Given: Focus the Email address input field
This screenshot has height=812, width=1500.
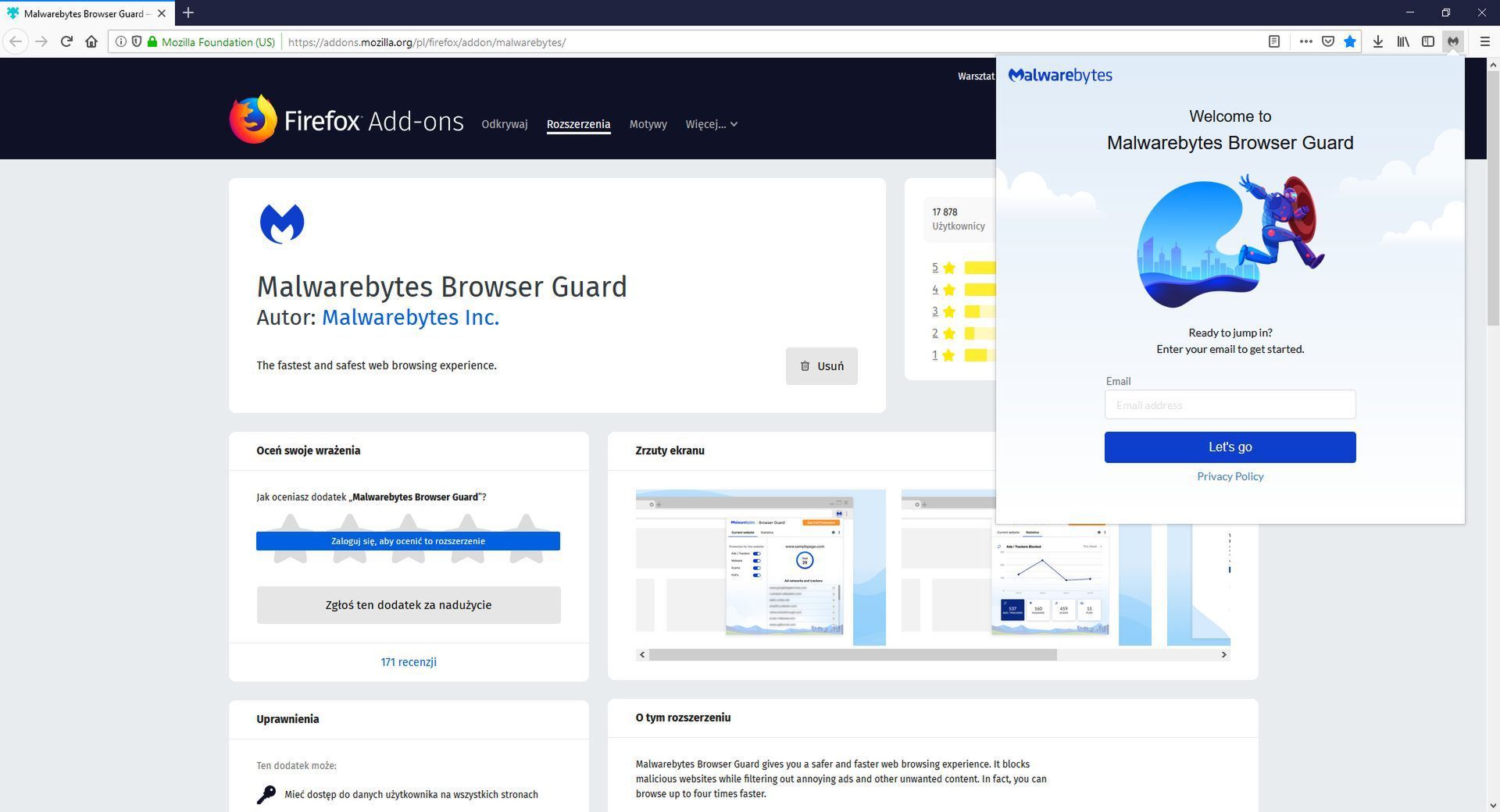Looking at the screenshot, I should [1230, 404].
